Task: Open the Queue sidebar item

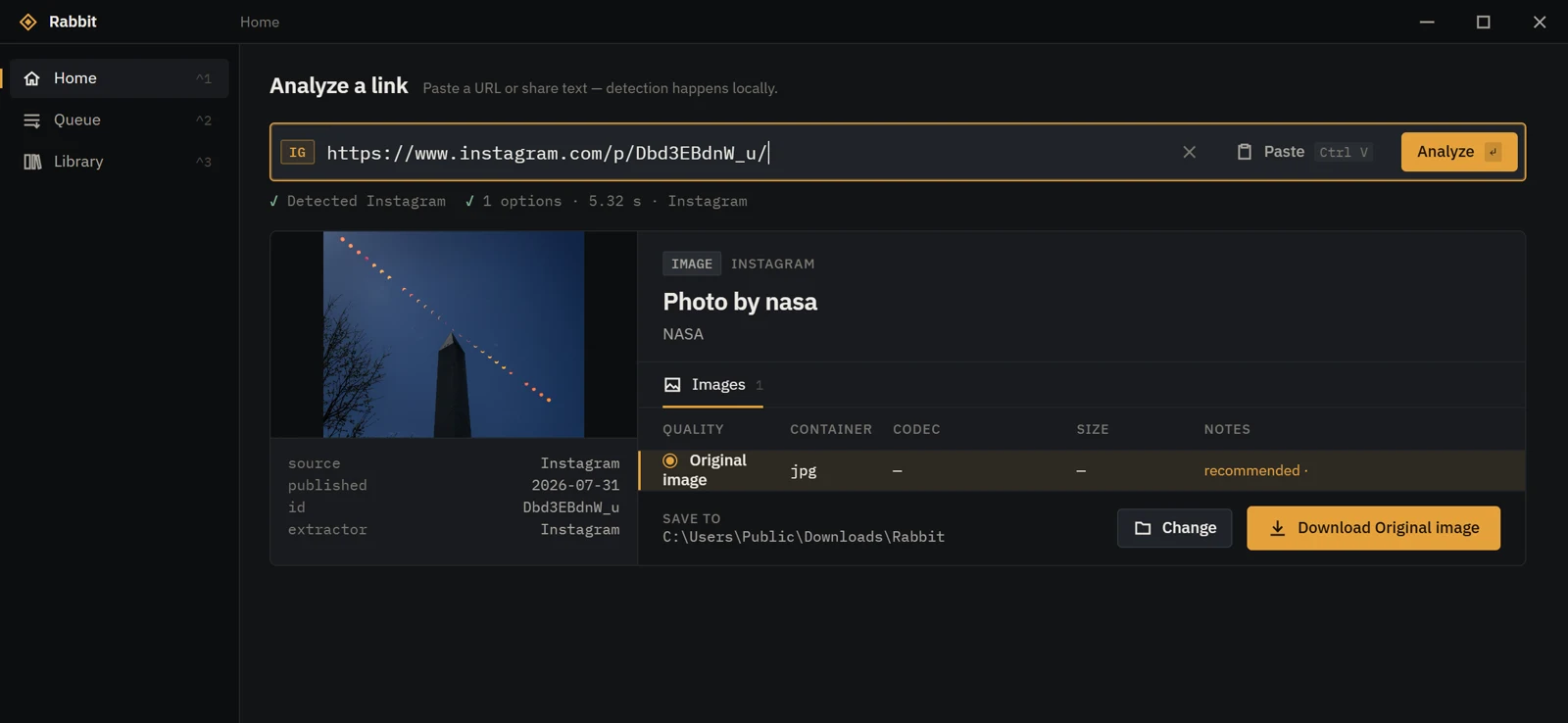Action: [x=119, y=120]
